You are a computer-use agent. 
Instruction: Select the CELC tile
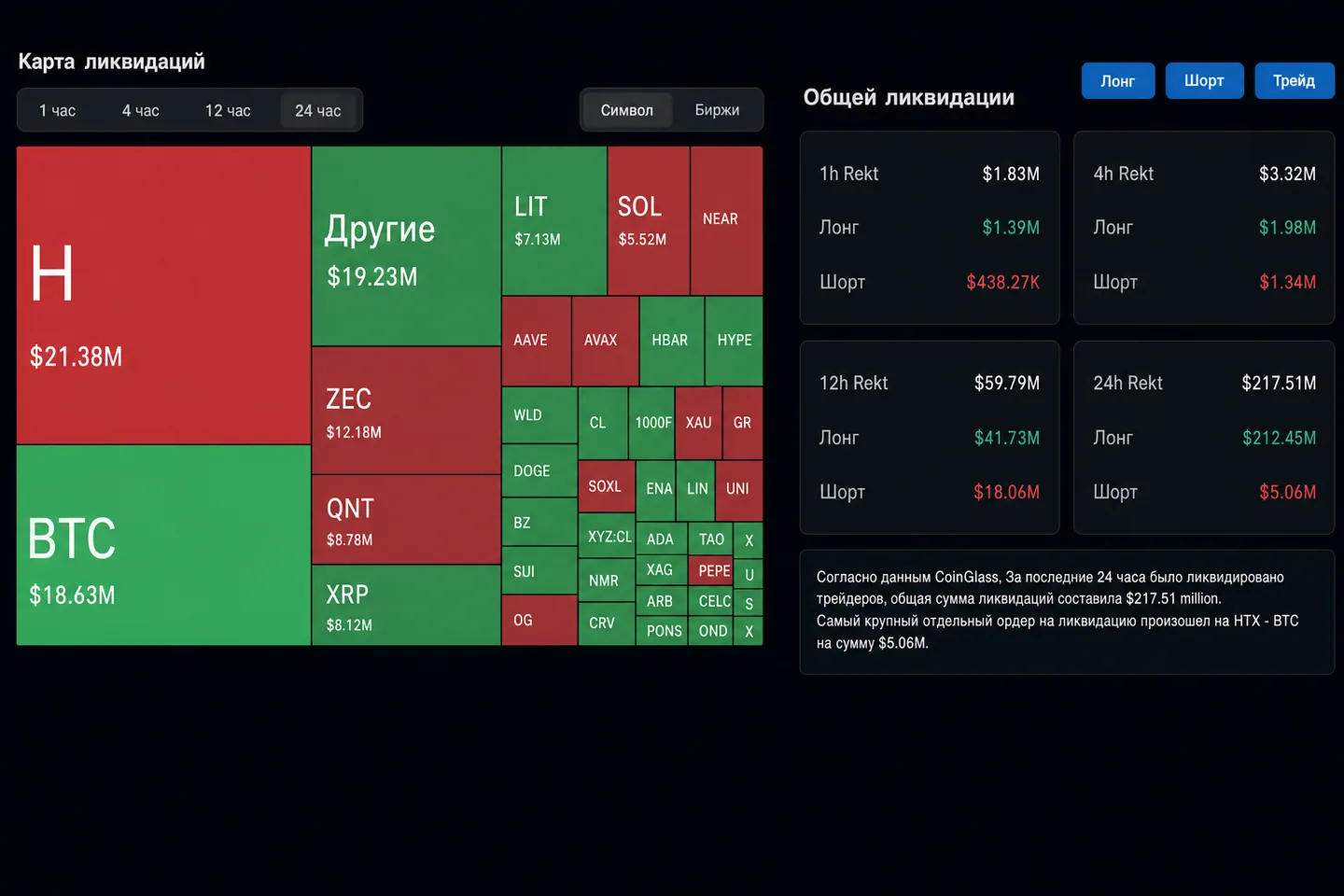(711, 601)
